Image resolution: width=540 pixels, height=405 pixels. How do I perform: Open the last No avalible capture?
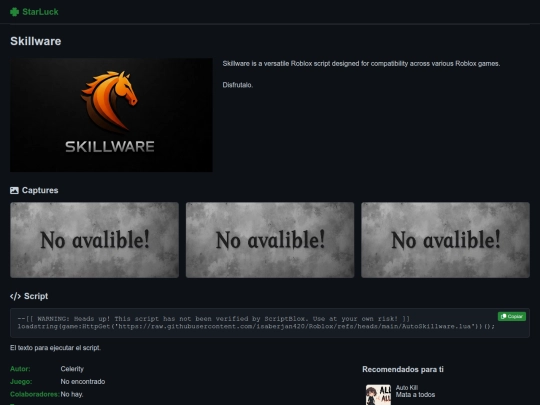445,240
